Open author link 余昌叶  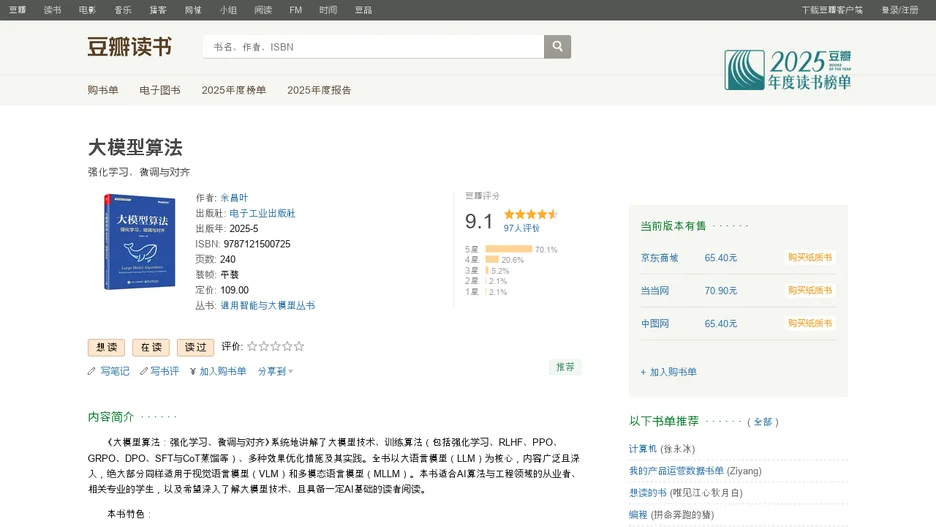[234, 198]
